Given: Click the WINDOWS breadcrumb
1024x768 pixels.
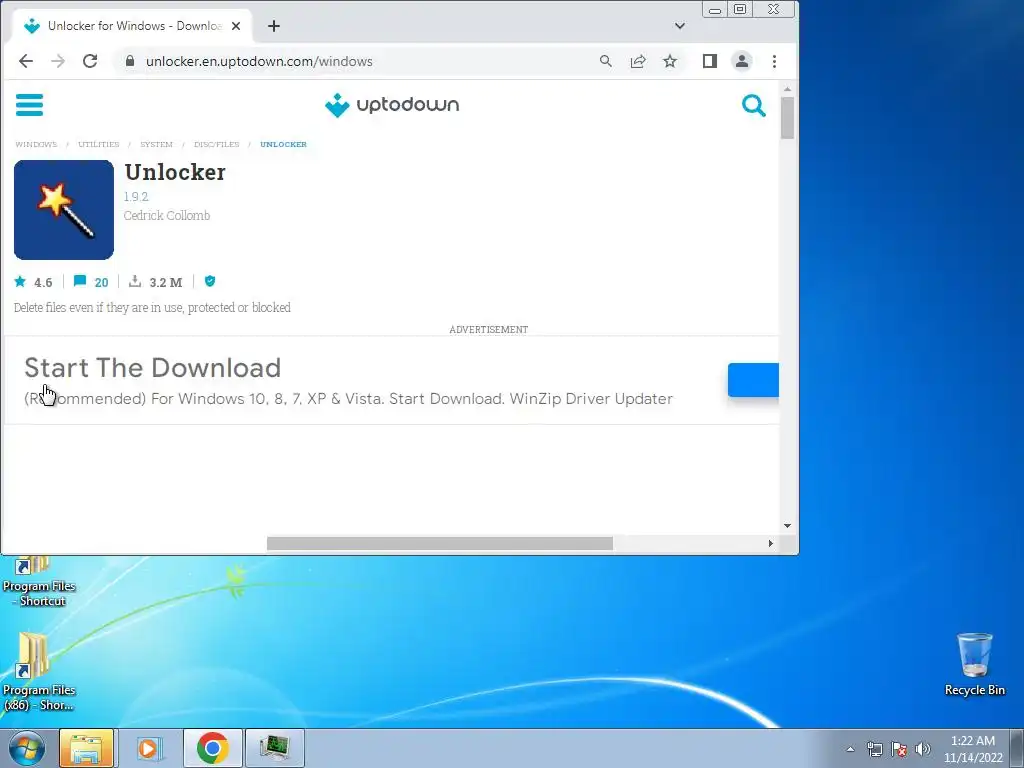Looking at the screenshot, I should [36, 144].
